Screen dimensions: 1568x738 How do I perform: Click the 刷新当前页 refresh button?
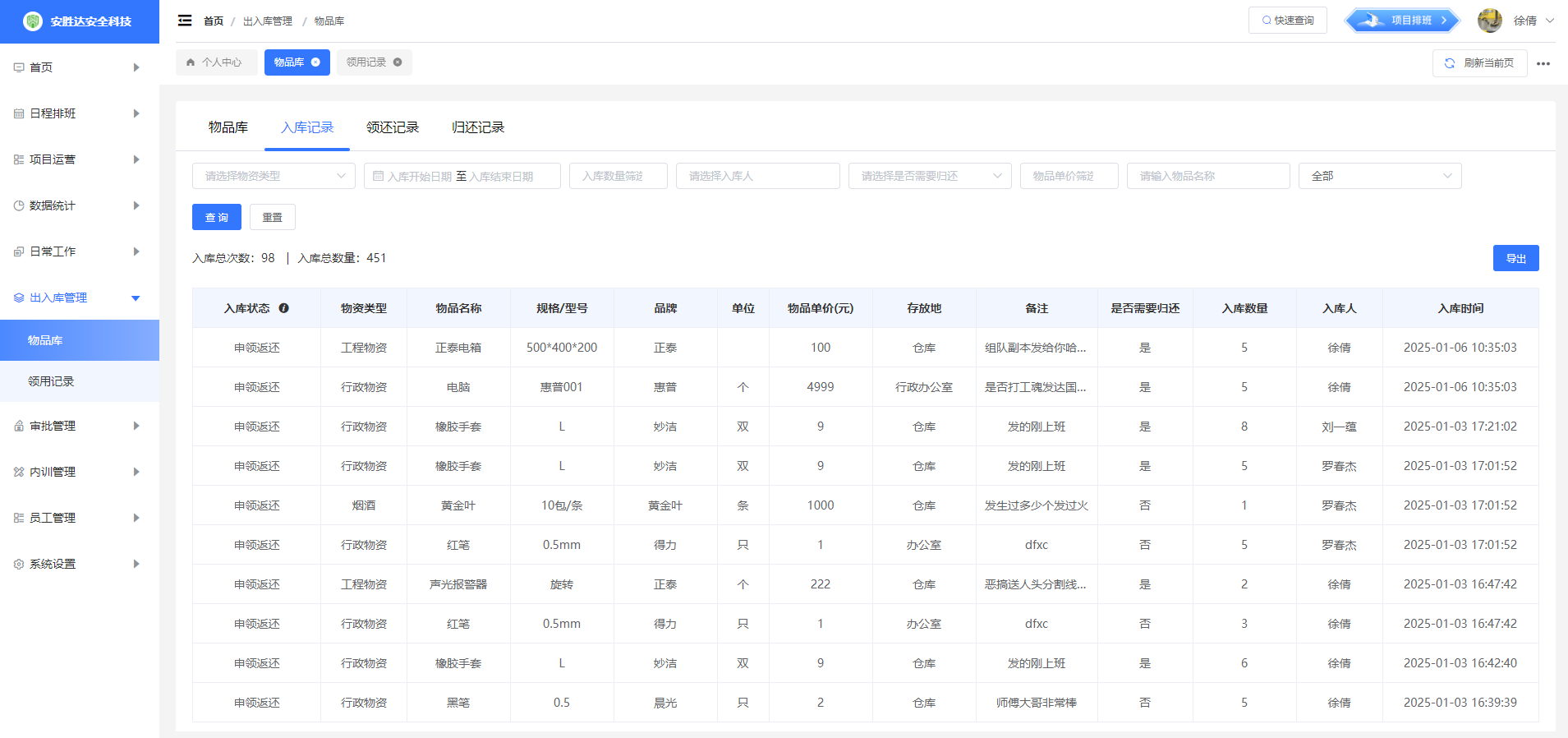[1479, 63]
